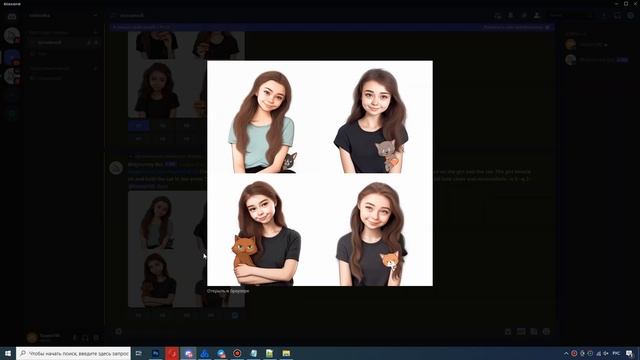The height and width of the screenshot is (360, 640).
Task: Click the 'Открыть в браузере' link
Action: (228, 291)
